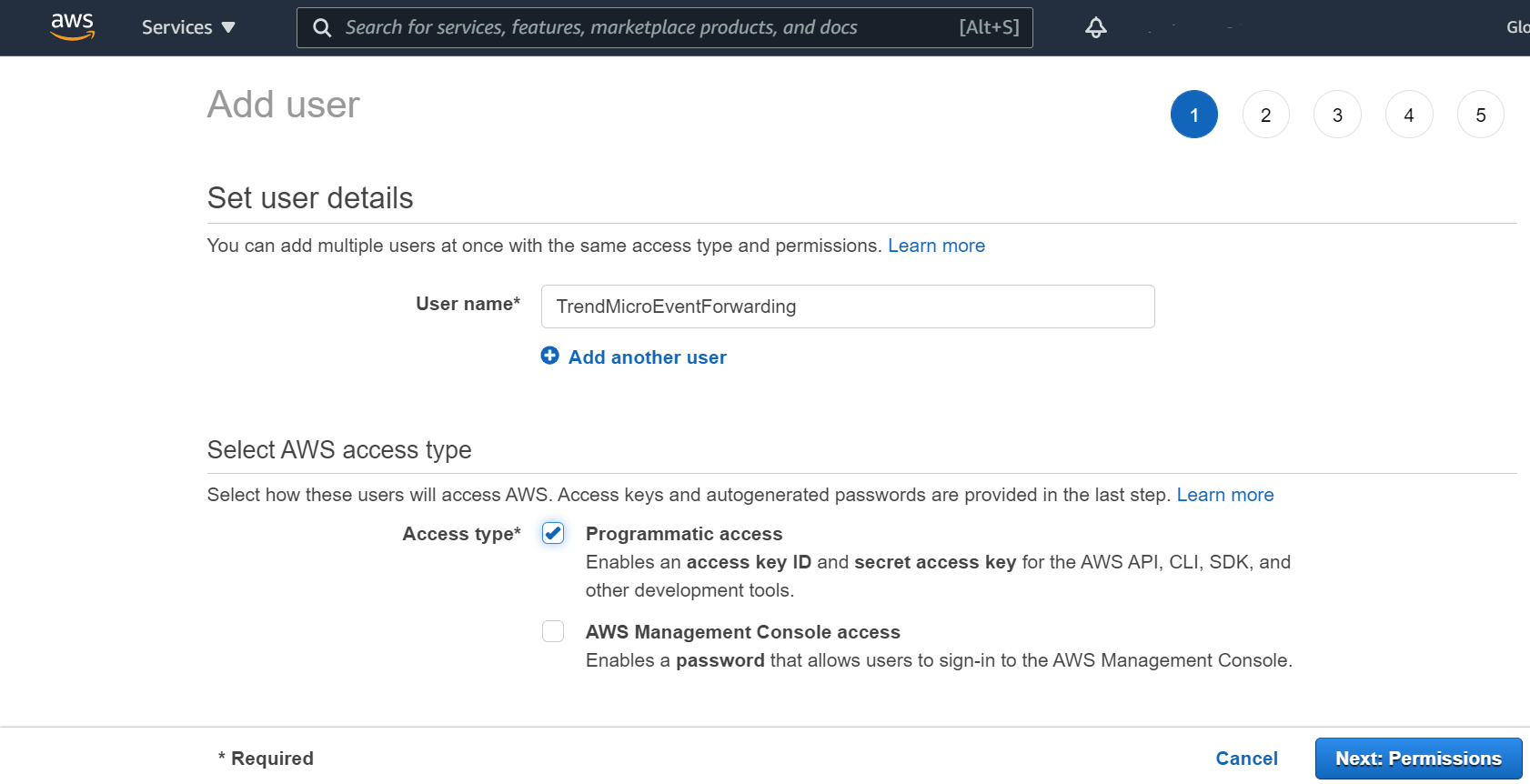Click the Add another user link
Screen dimensions: 1530x784
coord(647,357)
